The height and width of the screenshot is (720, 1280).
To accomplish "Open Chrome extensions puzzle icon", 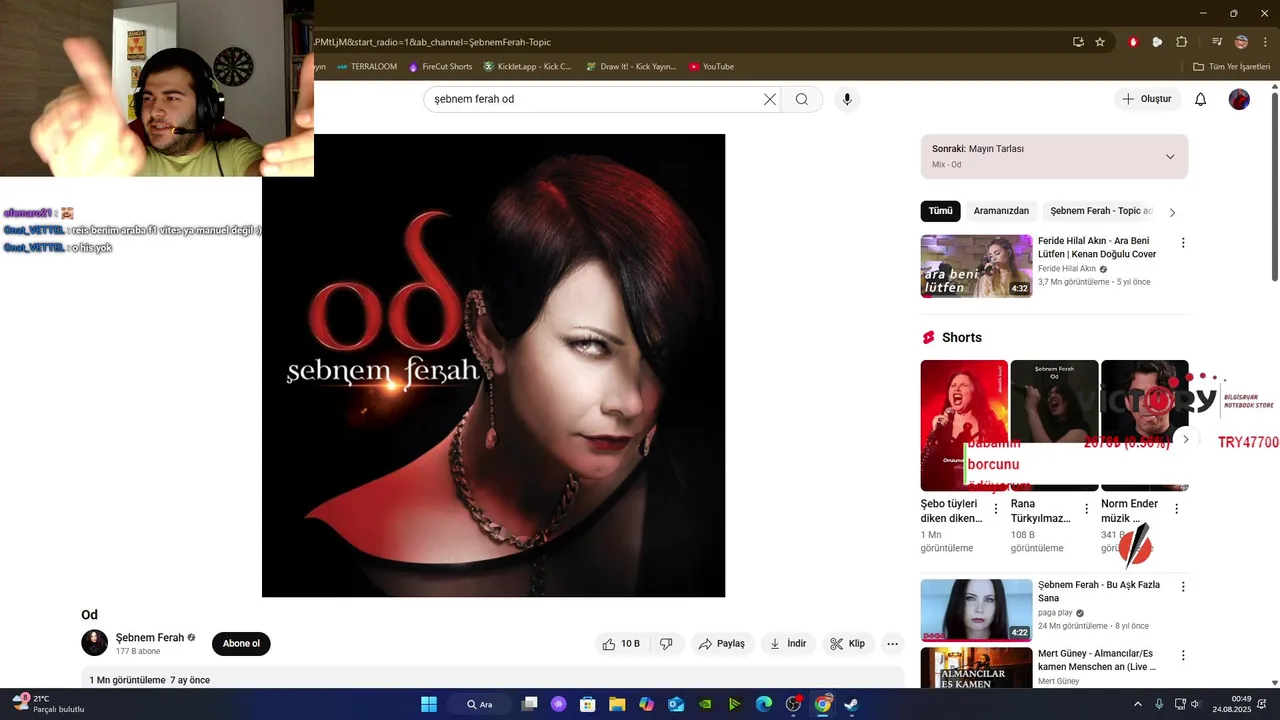I will pyautogui.click(x=1181, y=42).
